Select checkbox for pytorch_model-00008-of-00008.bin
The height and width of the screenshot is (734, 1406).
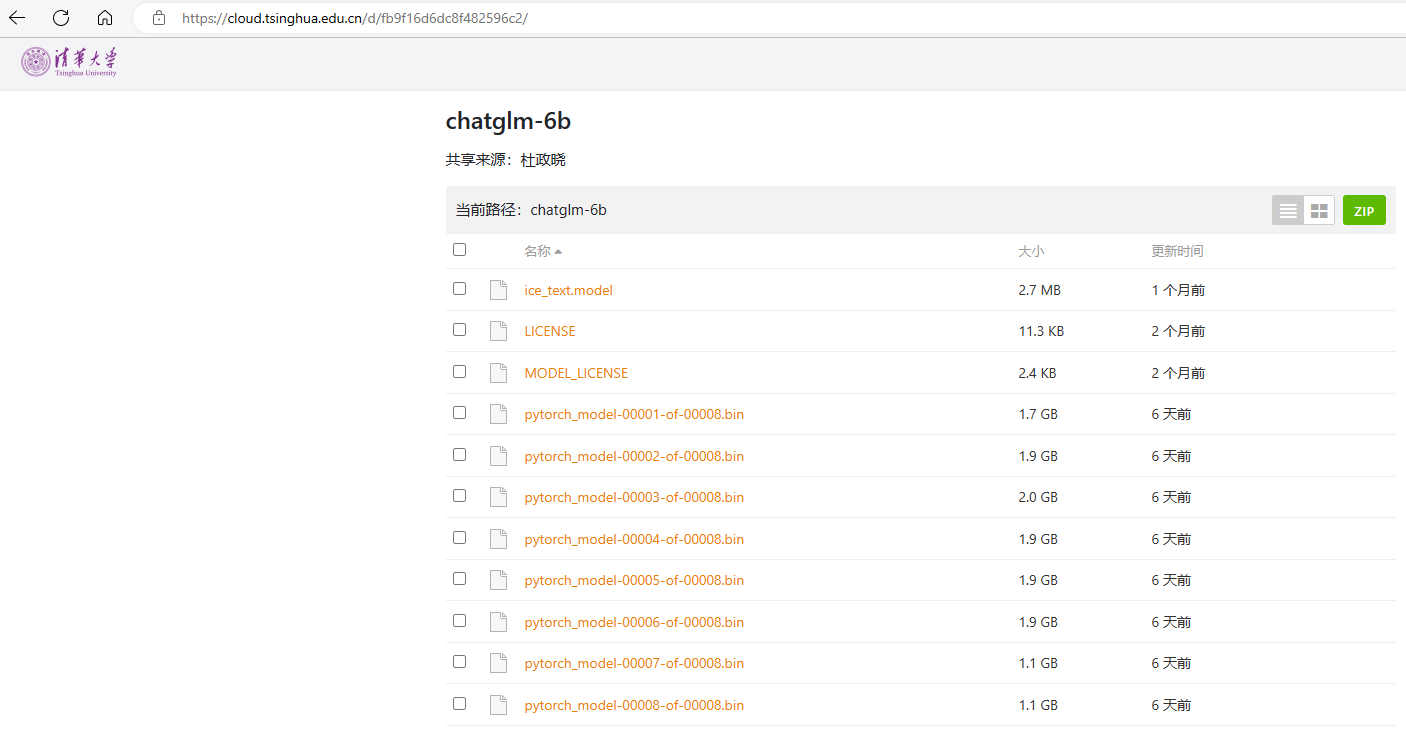pyautogui.click(x=459, y=703)
